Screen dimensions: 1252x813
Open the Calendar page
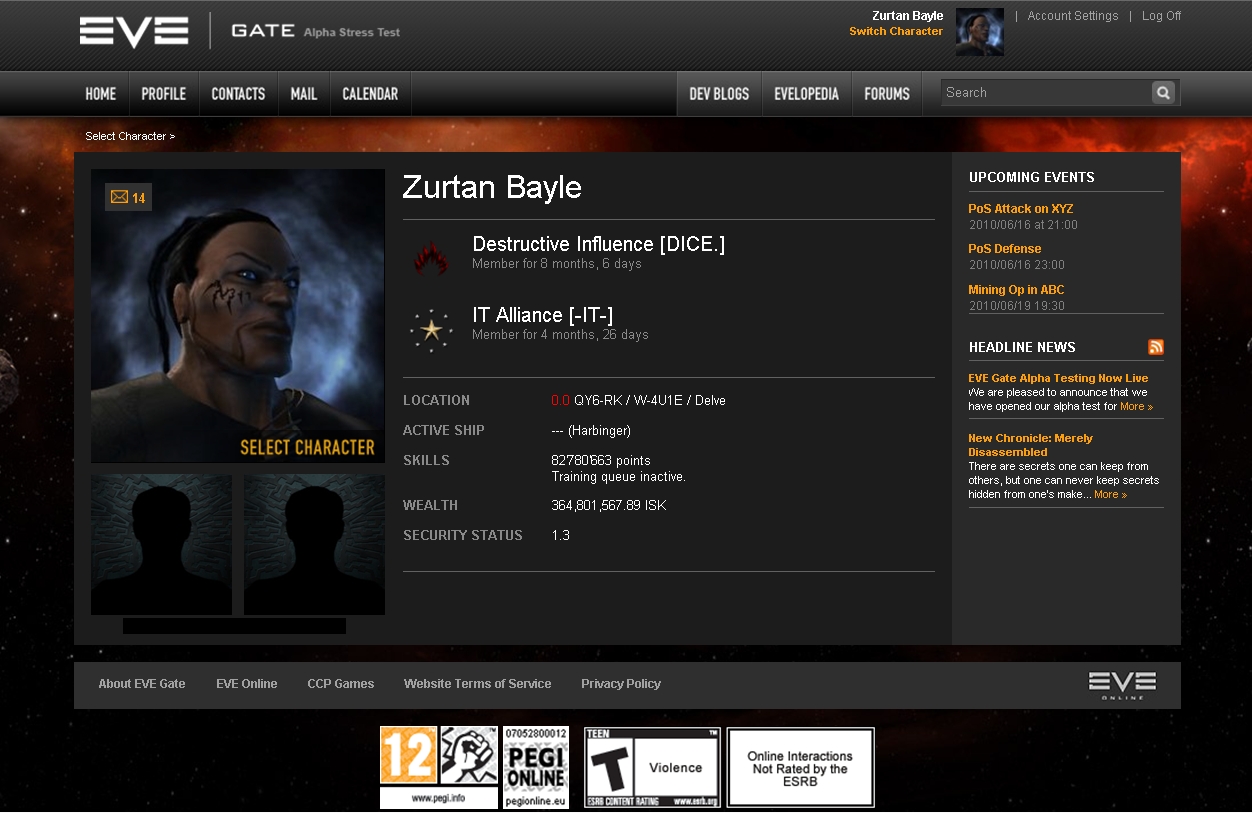[370, 94]
